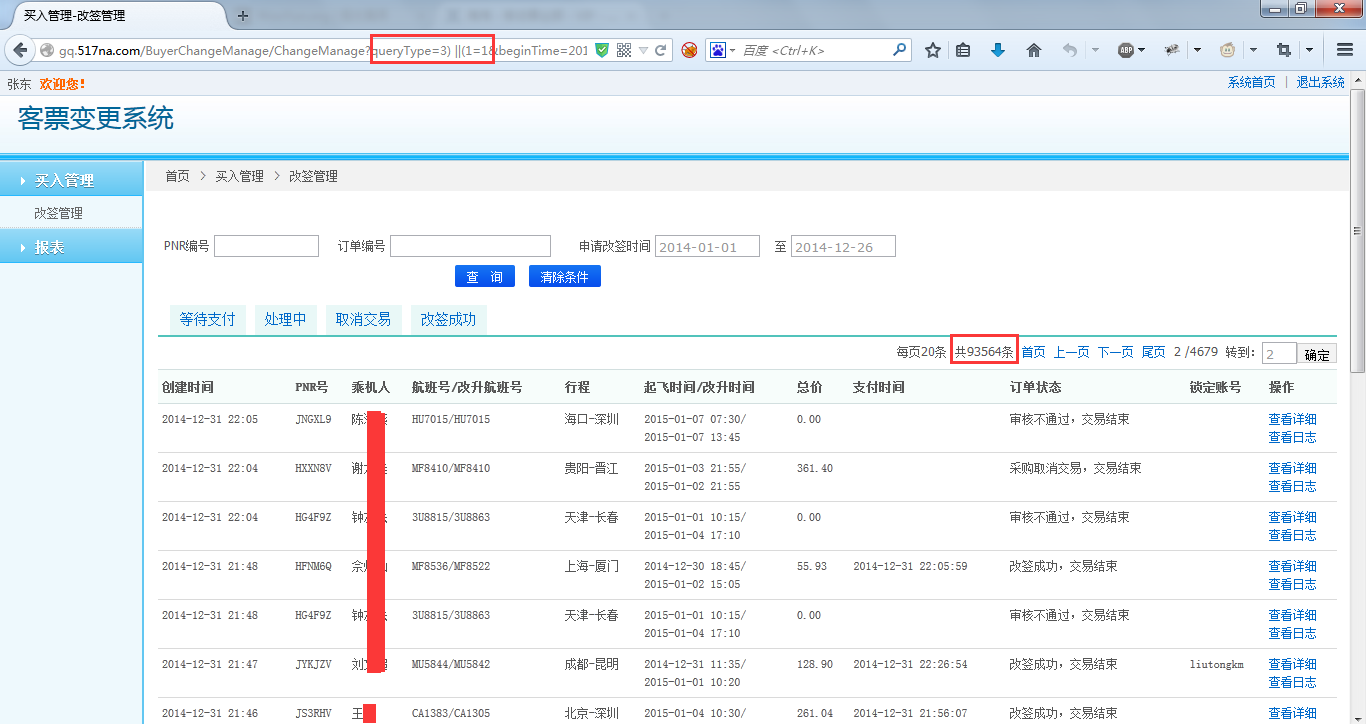Click 买入管理 in the breadcrumb
This screenshot has height=724, width=1366.
click(239, 176)
